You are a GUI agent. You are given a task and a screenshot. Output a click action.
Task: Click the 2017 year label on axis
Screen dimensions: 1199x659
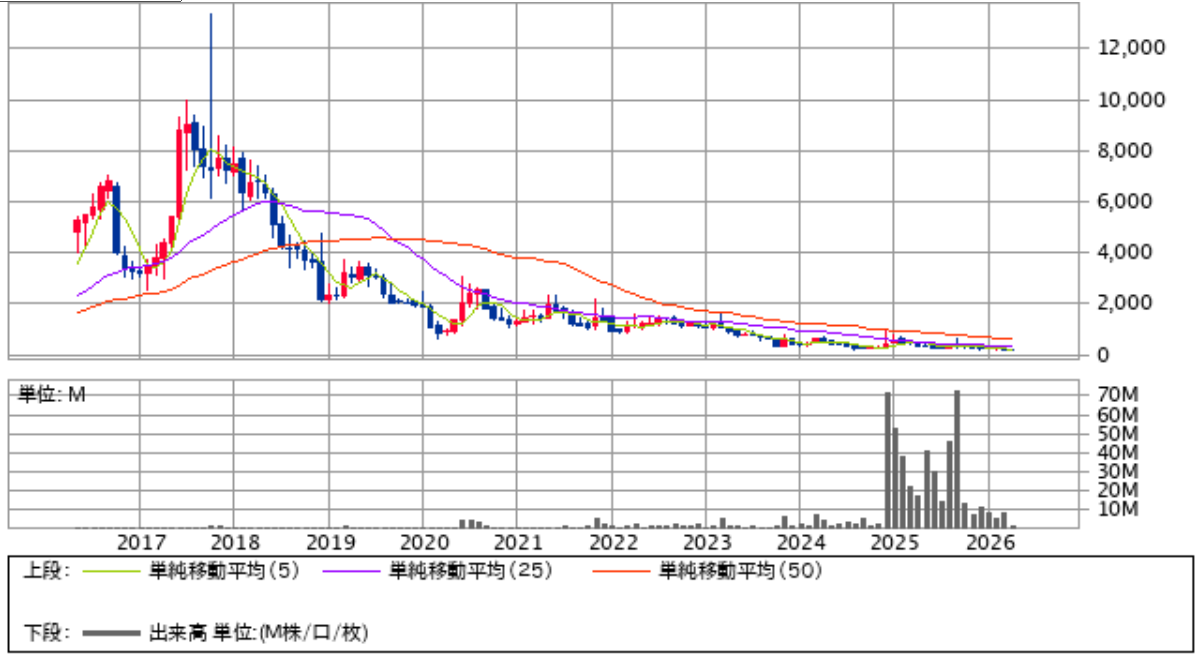(x=140, y=542)
